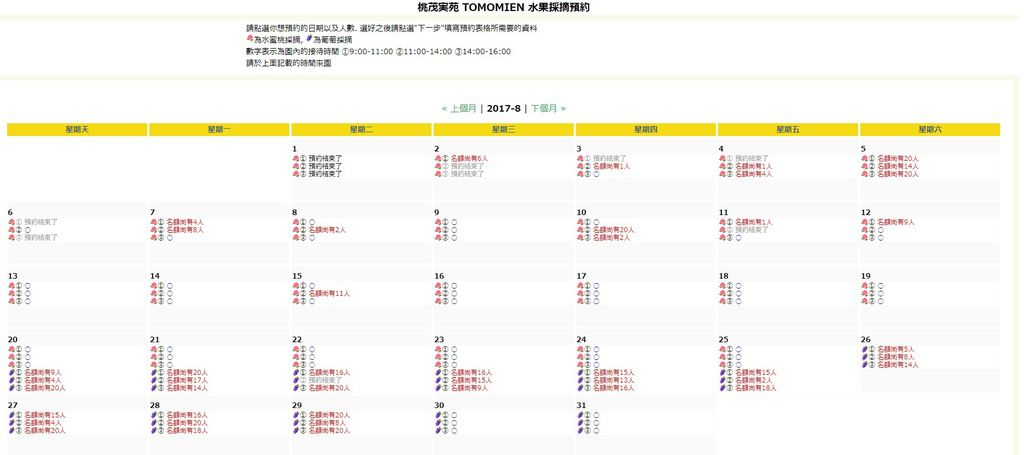The height and width of the screenshot is (455, 1024).
Task: Click grape icon for slot ② on August 21
Action: coord(153,381)
